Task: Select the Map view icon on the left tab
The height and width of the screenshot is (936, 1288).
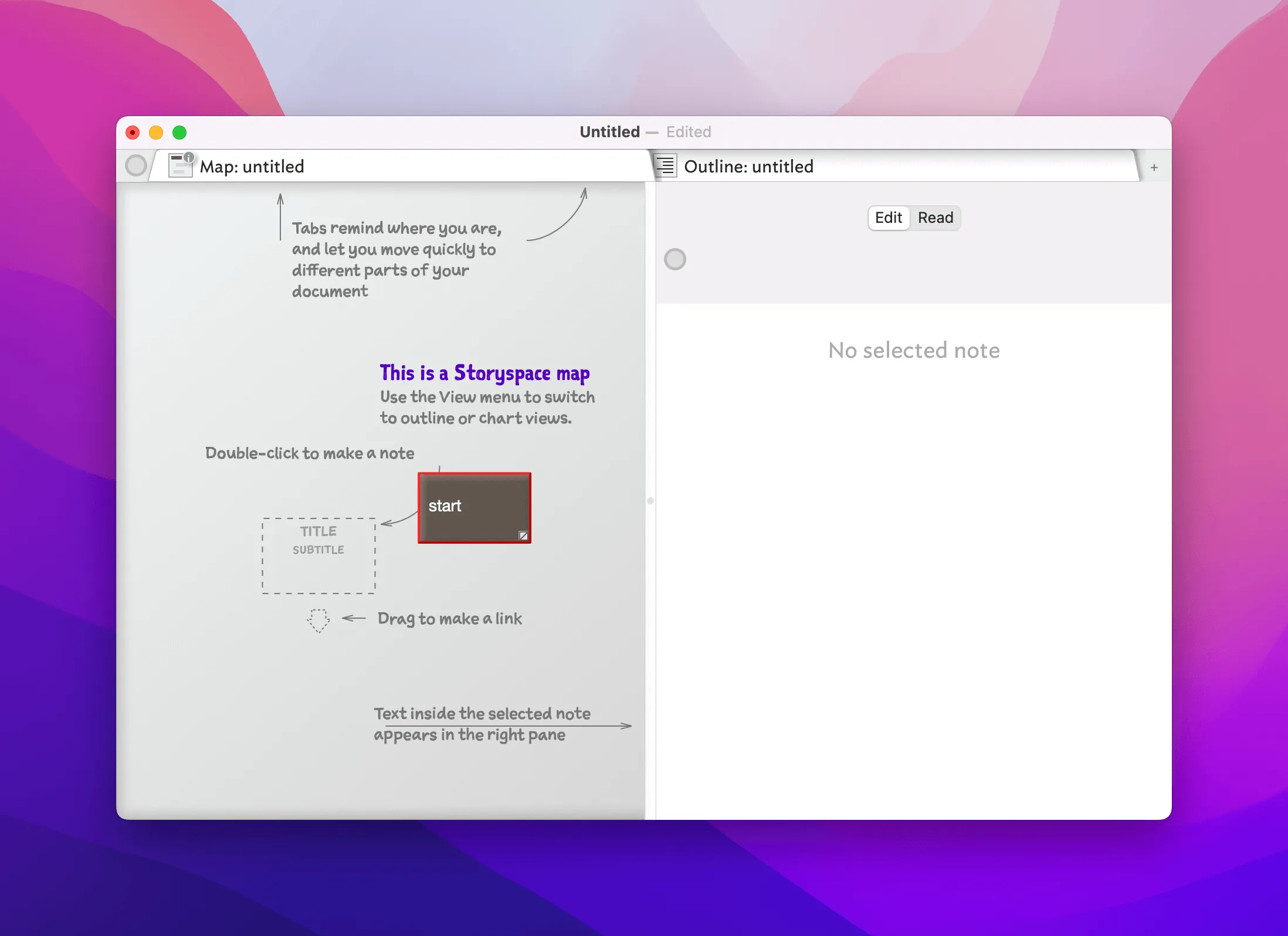Action: tap(180, 166)
